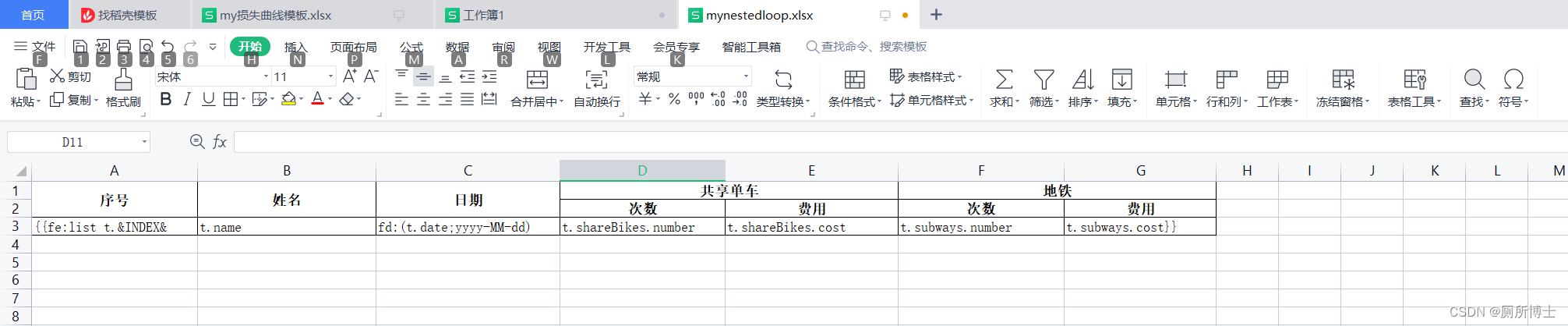Select align left icon
The image size is (1568, 326).
tap(401, 99)
